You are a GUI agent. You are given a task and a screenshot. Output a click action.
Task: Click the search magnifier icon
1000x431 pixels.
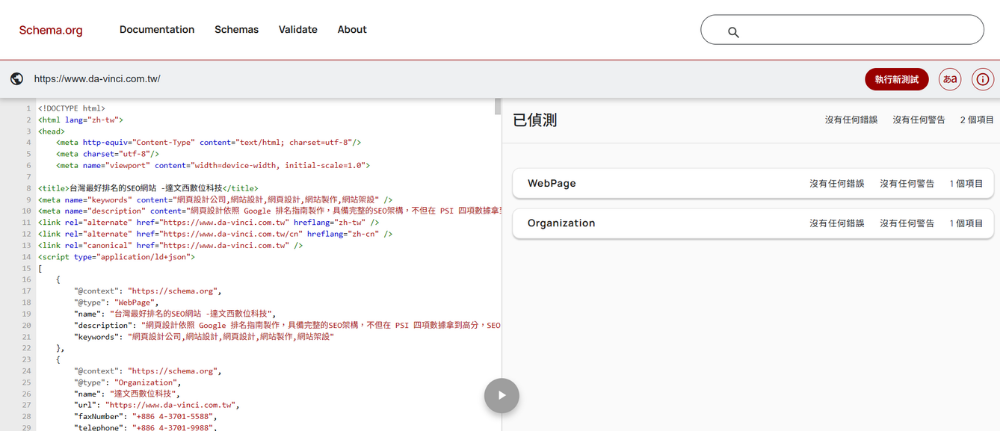pos(733,32)
